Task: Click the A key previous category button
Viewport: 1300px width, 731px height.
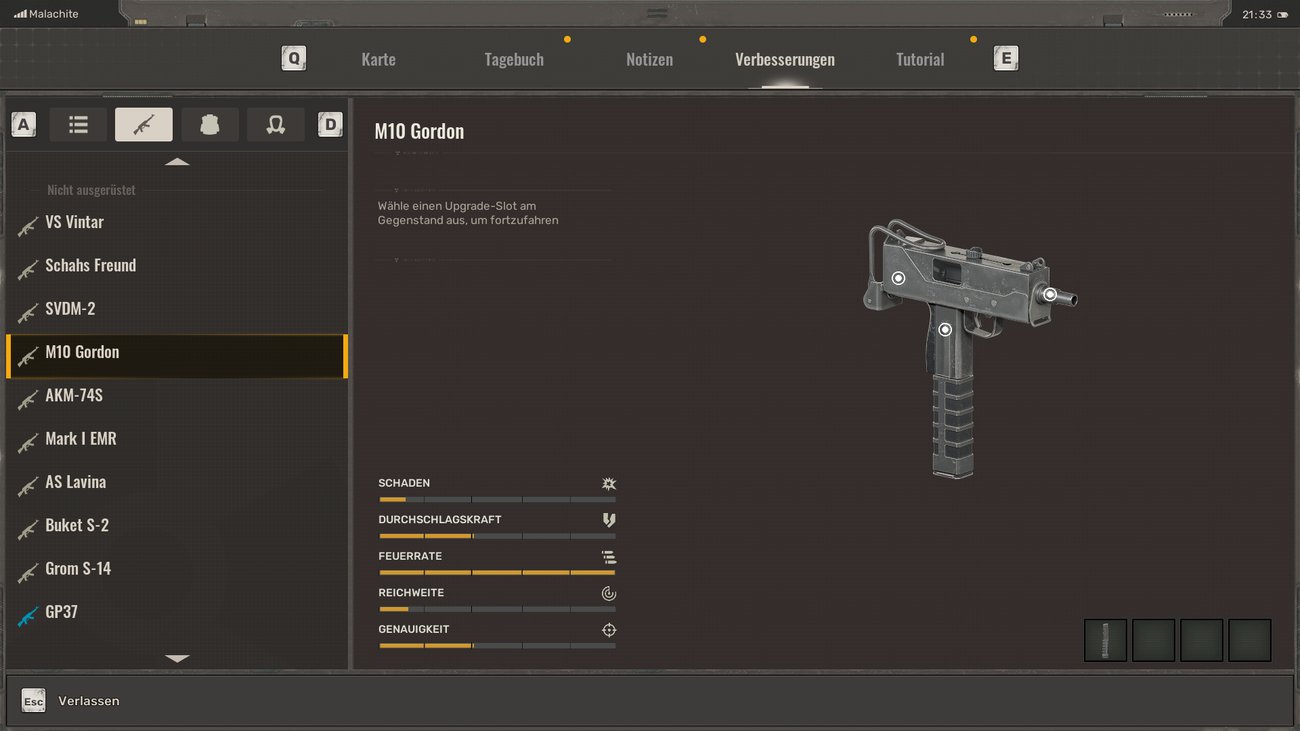Action: [23, 125]
